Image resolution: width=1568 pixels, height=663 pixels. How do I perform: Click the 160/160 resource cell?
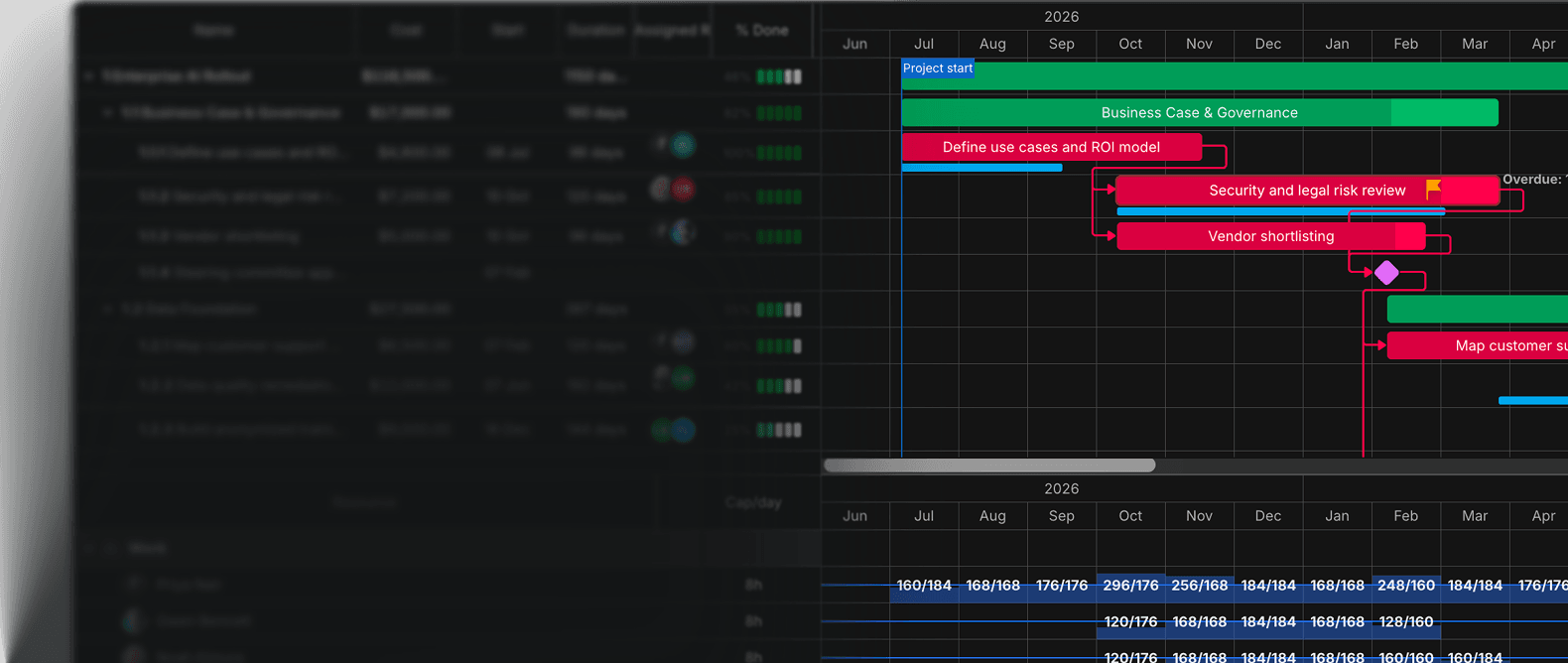(x=1406, y=657)
